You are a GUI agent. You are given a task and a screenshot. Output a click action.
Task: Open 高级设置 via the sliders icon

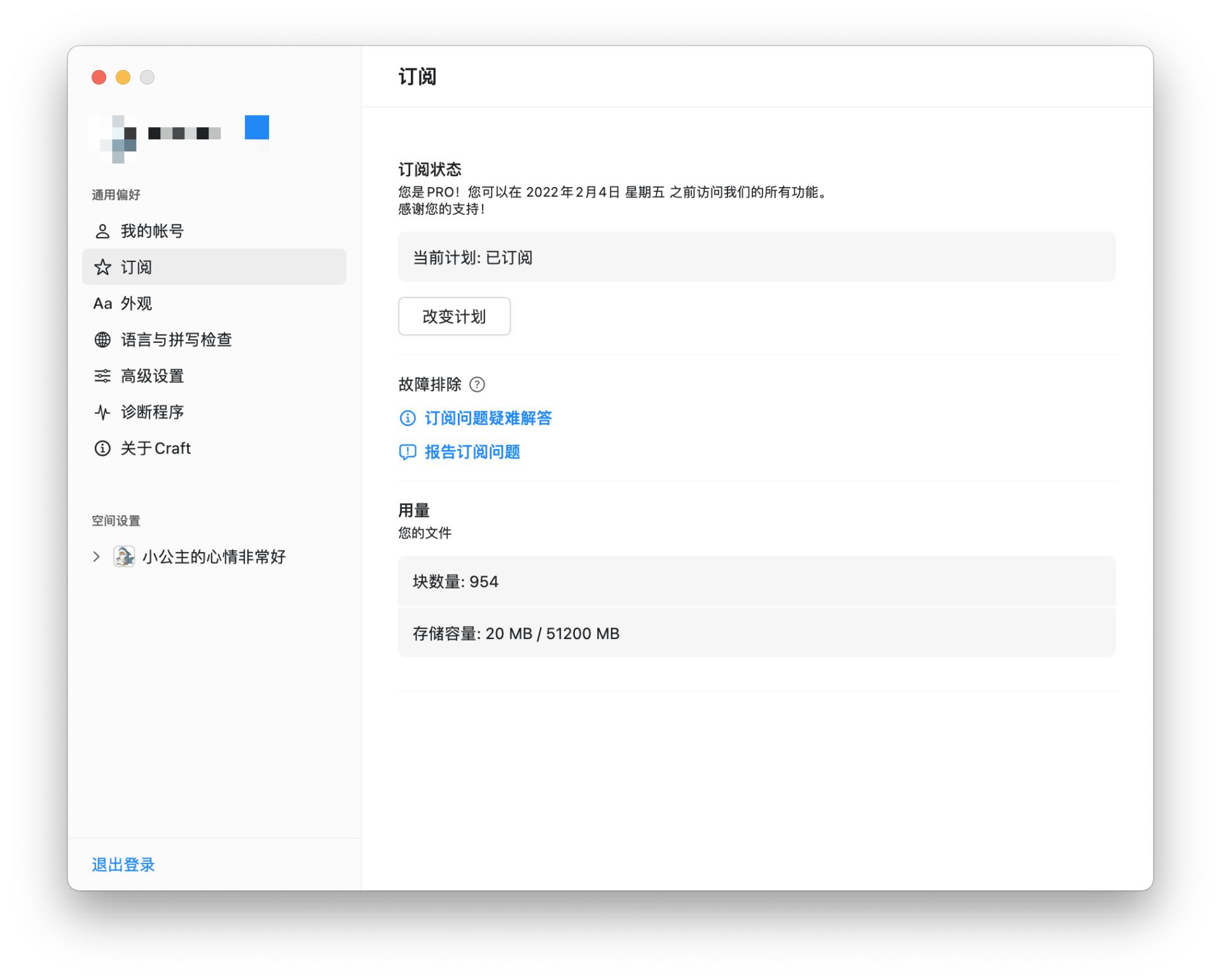point(103,376)
